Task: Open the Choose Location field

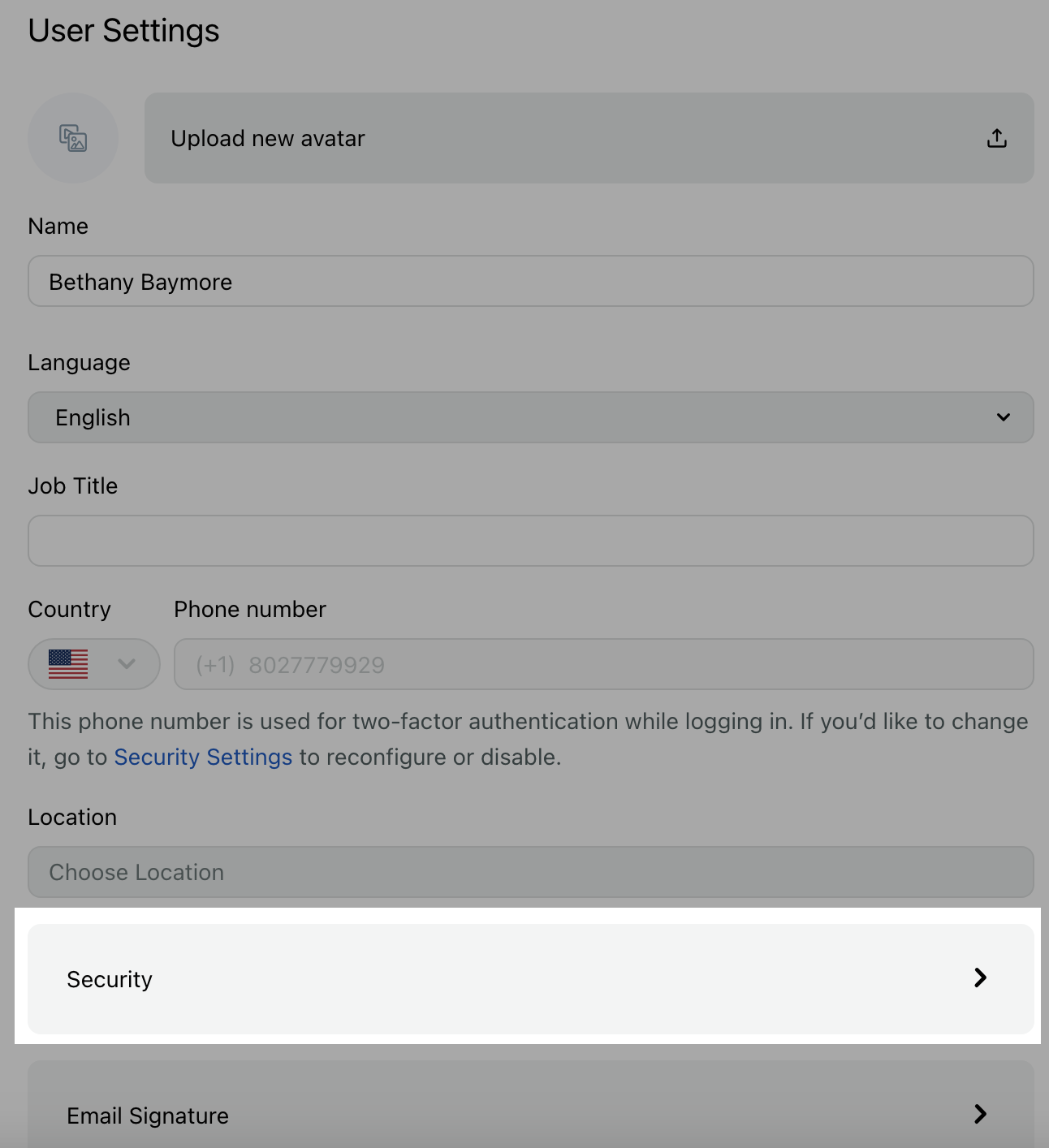Action: pyautogui.click(x=531, y=872)
